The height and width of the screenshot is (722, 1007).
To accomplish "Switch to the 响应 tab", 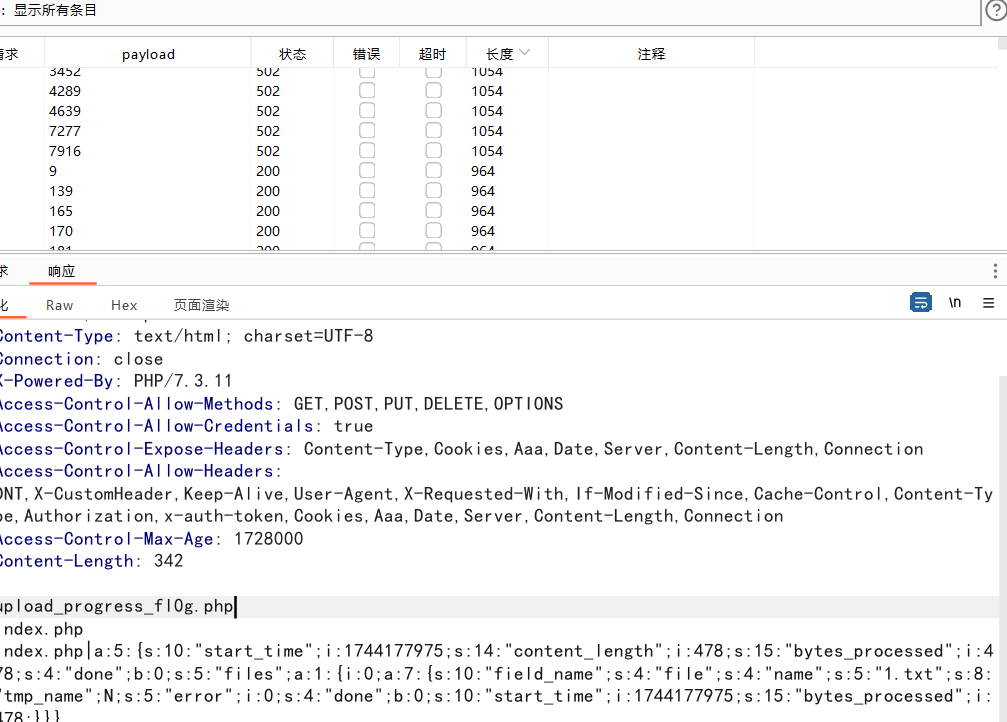I will tap(62, 271).
